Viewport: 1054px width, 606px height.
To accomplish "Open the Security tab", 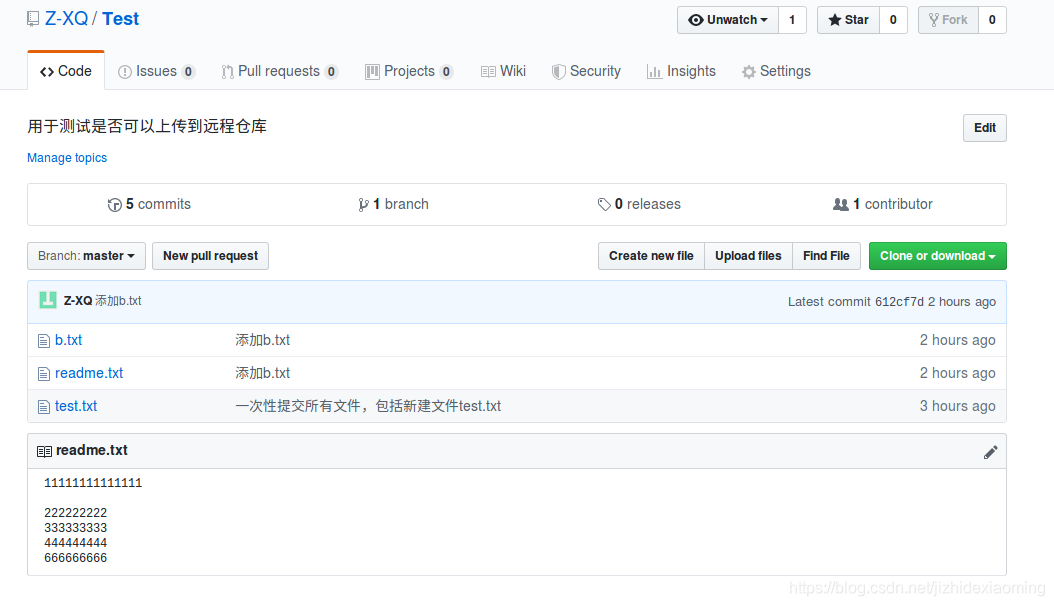I will [586, 71].
